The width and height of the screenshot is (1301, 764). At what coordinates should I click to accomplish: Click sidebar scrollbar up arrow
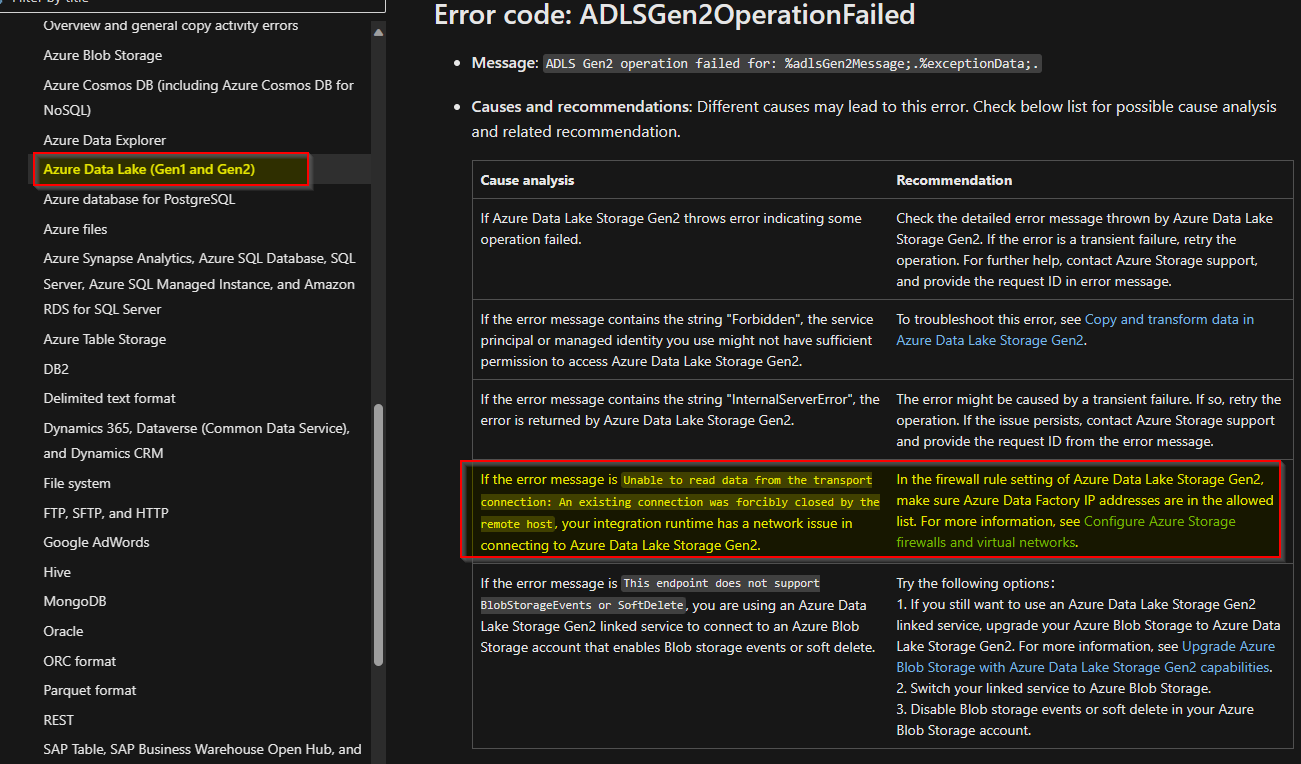click(x=378, y=33)
